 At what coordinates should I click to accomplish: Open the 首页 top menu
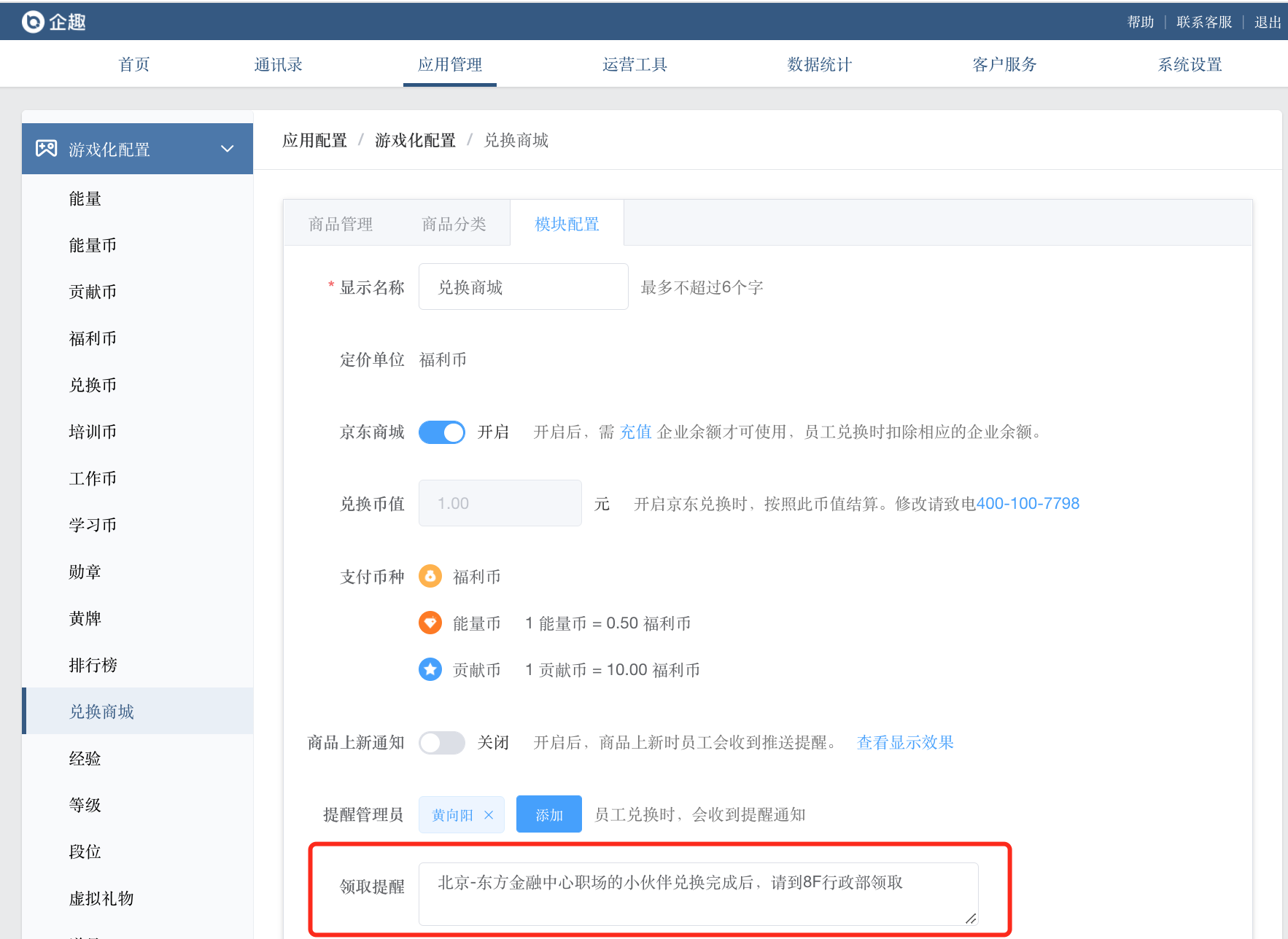click(134, 64)
